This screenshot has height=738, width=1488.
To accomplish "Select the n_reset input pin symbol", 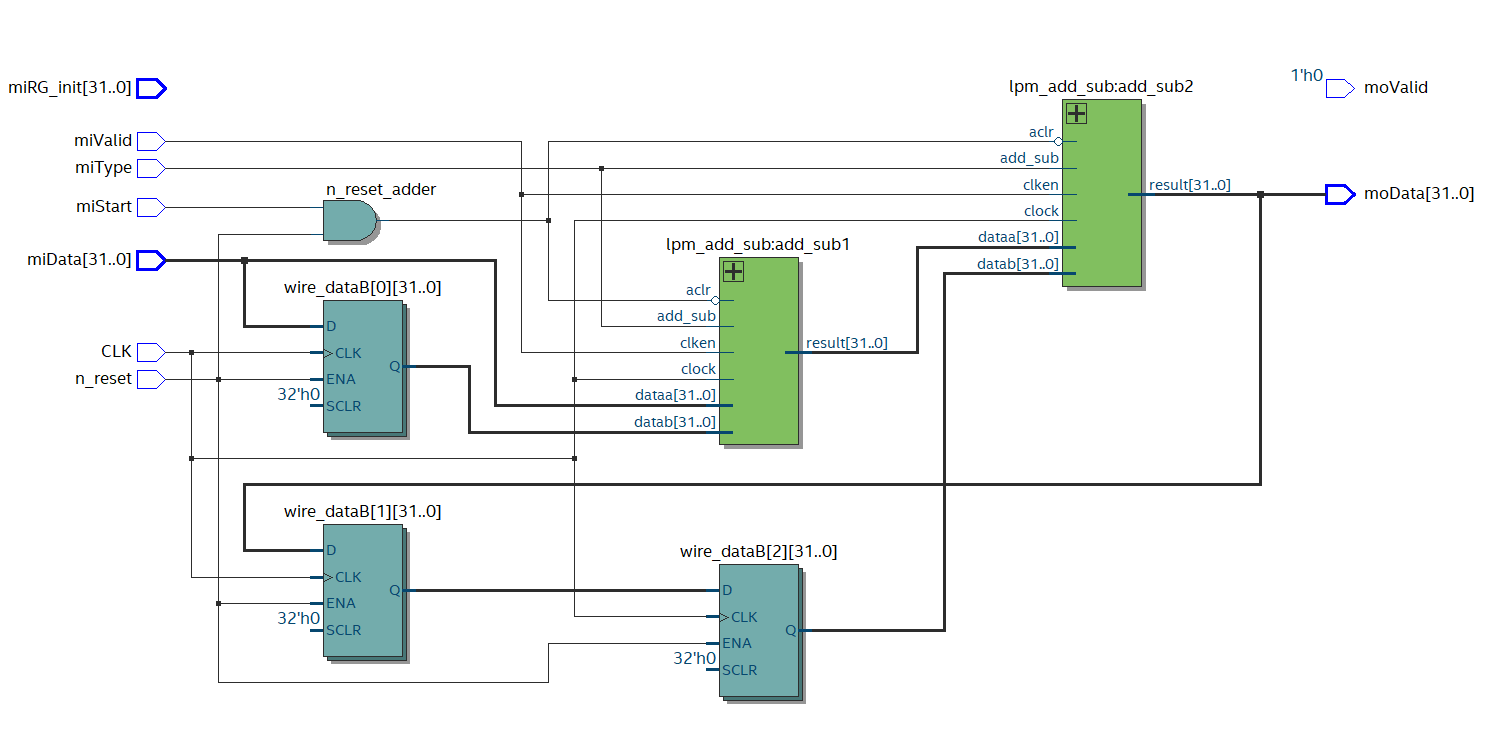I will point(151,379).
